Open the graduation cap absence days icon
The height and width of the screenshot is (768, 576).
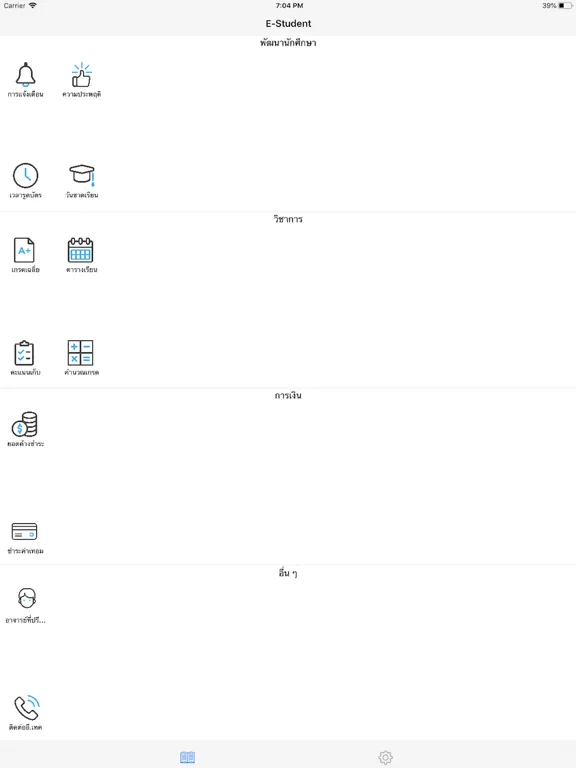[x=81, y=175]
